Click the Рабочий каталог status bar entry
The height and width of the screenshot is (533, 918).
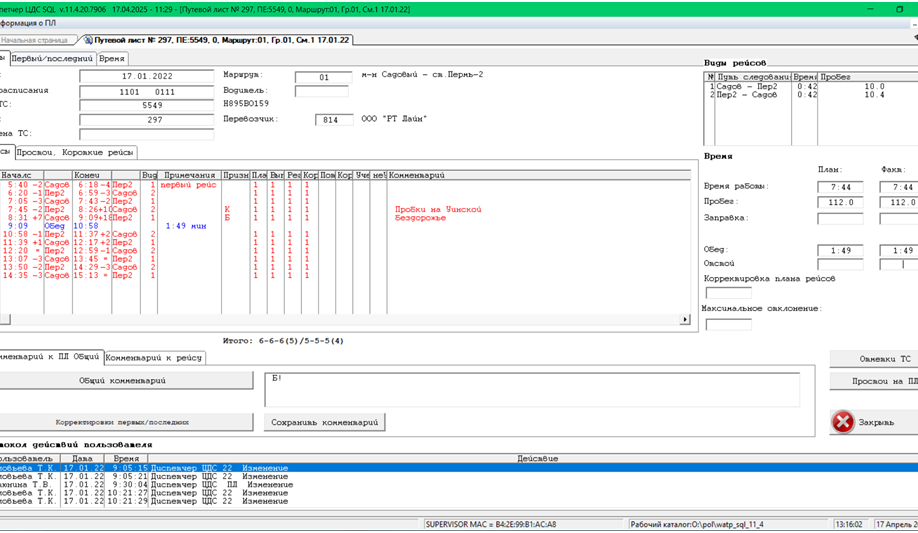pos(697,525)
